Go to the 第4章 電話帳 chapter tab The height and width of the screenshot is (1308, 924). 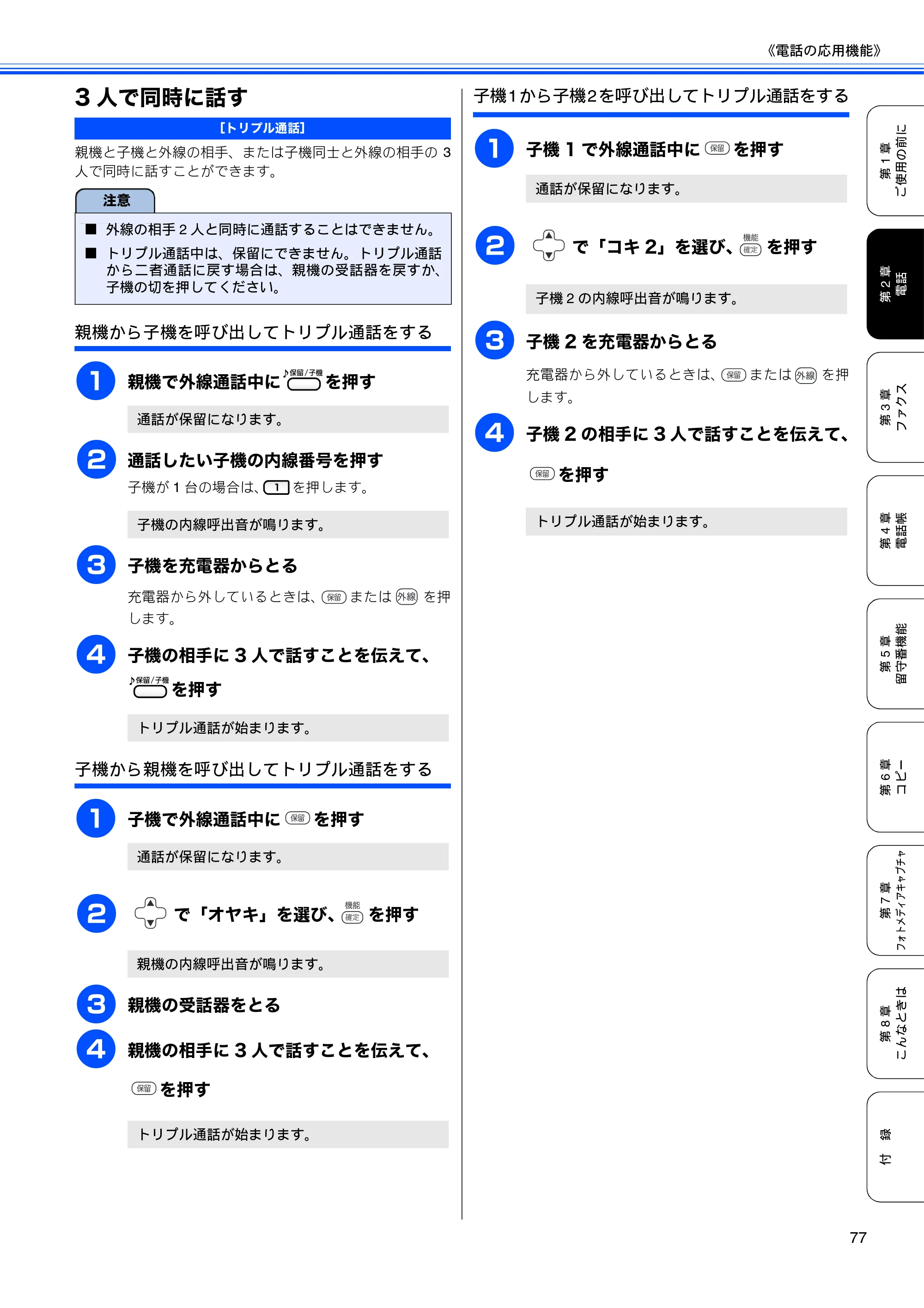pos(895,530)
